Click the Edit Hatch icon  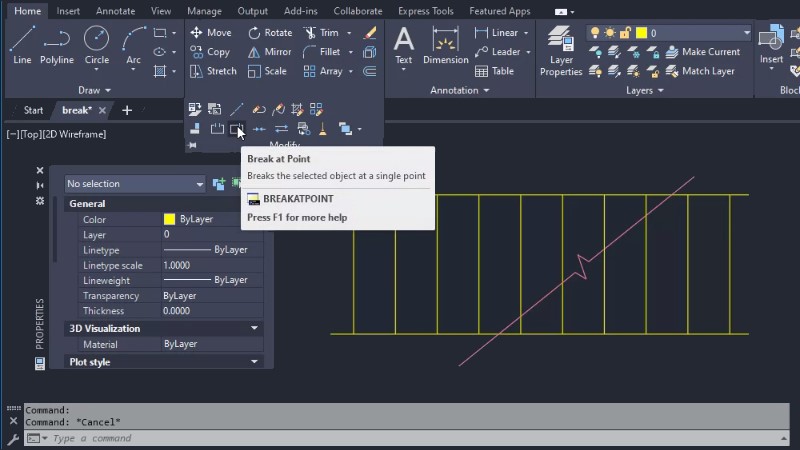pyautogui.click(x=297, y=109)
